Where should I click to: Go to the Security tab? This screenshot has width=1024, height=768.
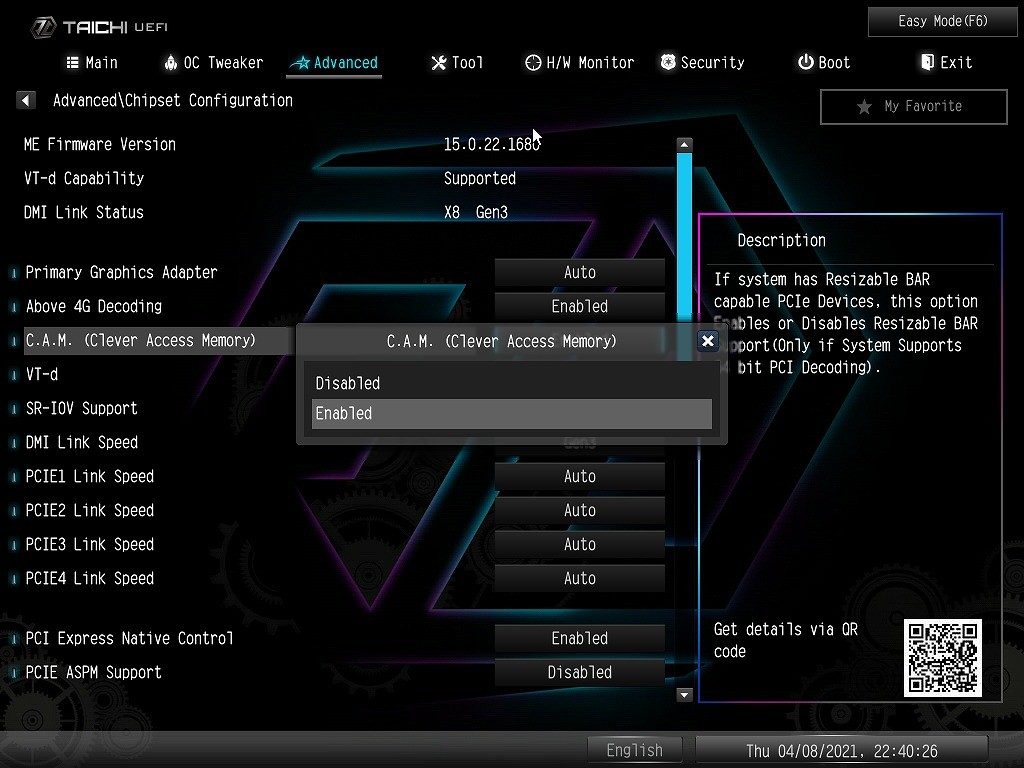tap(701, 62)
